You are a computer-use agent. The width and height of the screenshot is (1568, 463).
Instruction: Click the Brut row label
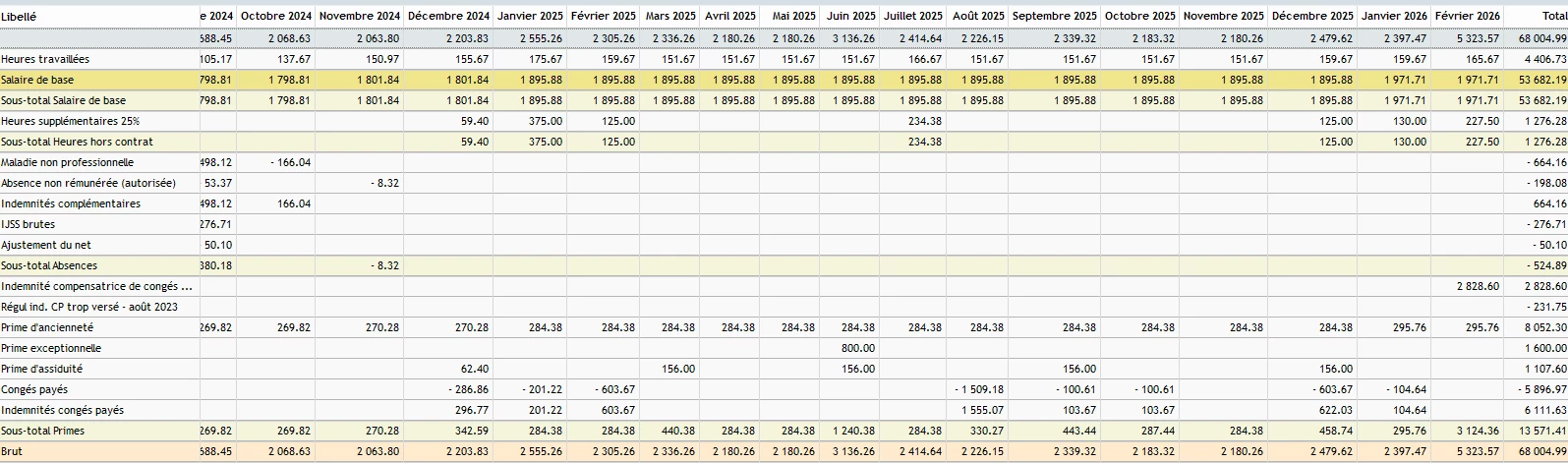[x=11, y=451]
